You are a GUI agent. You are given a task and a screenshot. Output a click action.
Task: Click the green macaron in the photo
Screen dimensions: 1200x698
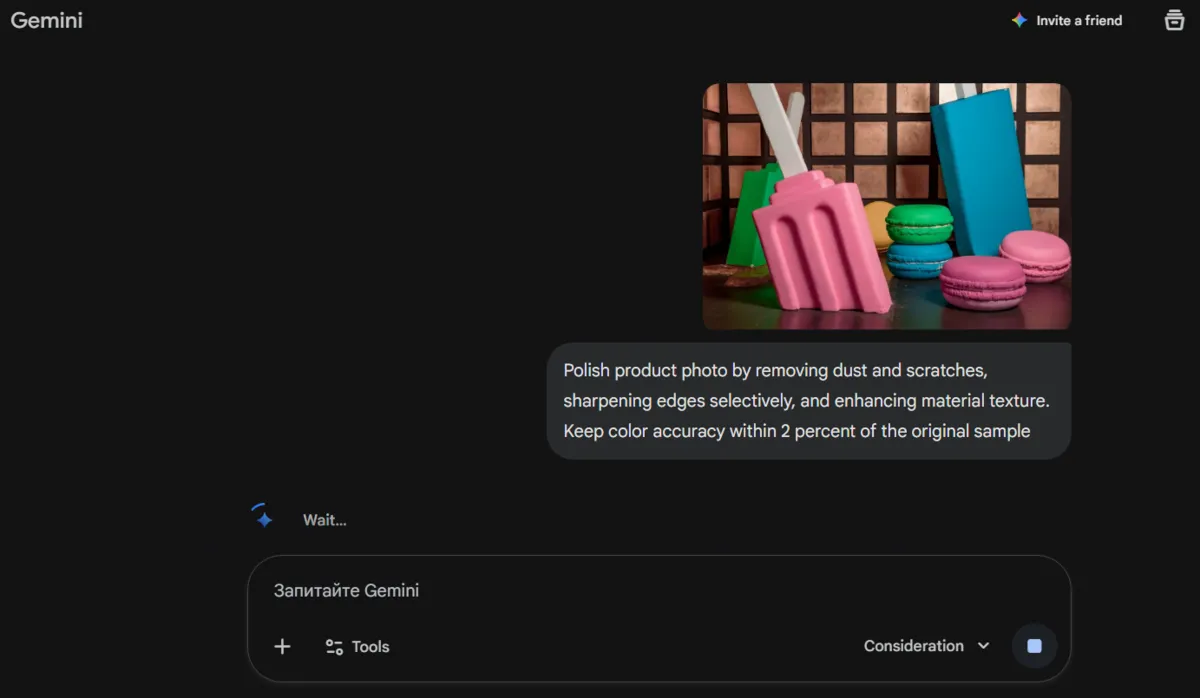click(919, 224)
